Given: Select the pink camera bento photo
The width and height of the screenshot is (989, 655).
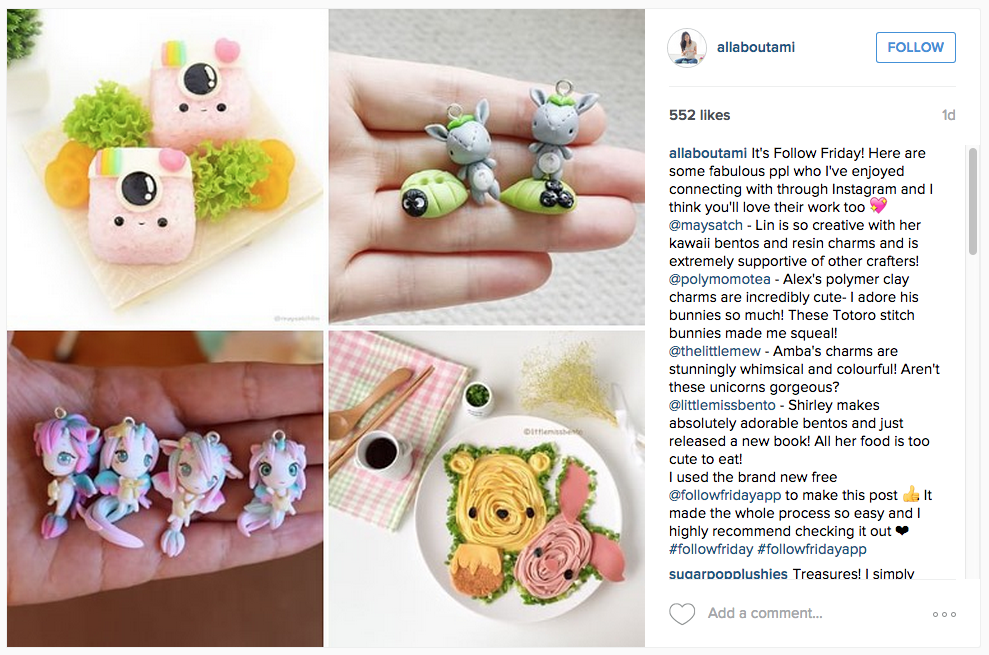Looking at the screenshot, I should (165, 167).
